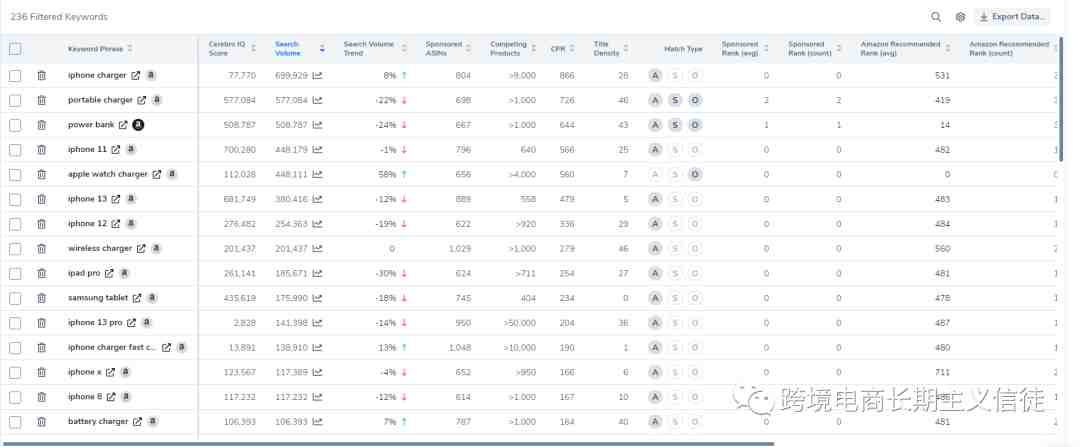
Task: Show search volume chart for samsung tablet
Action: [317, 298]
